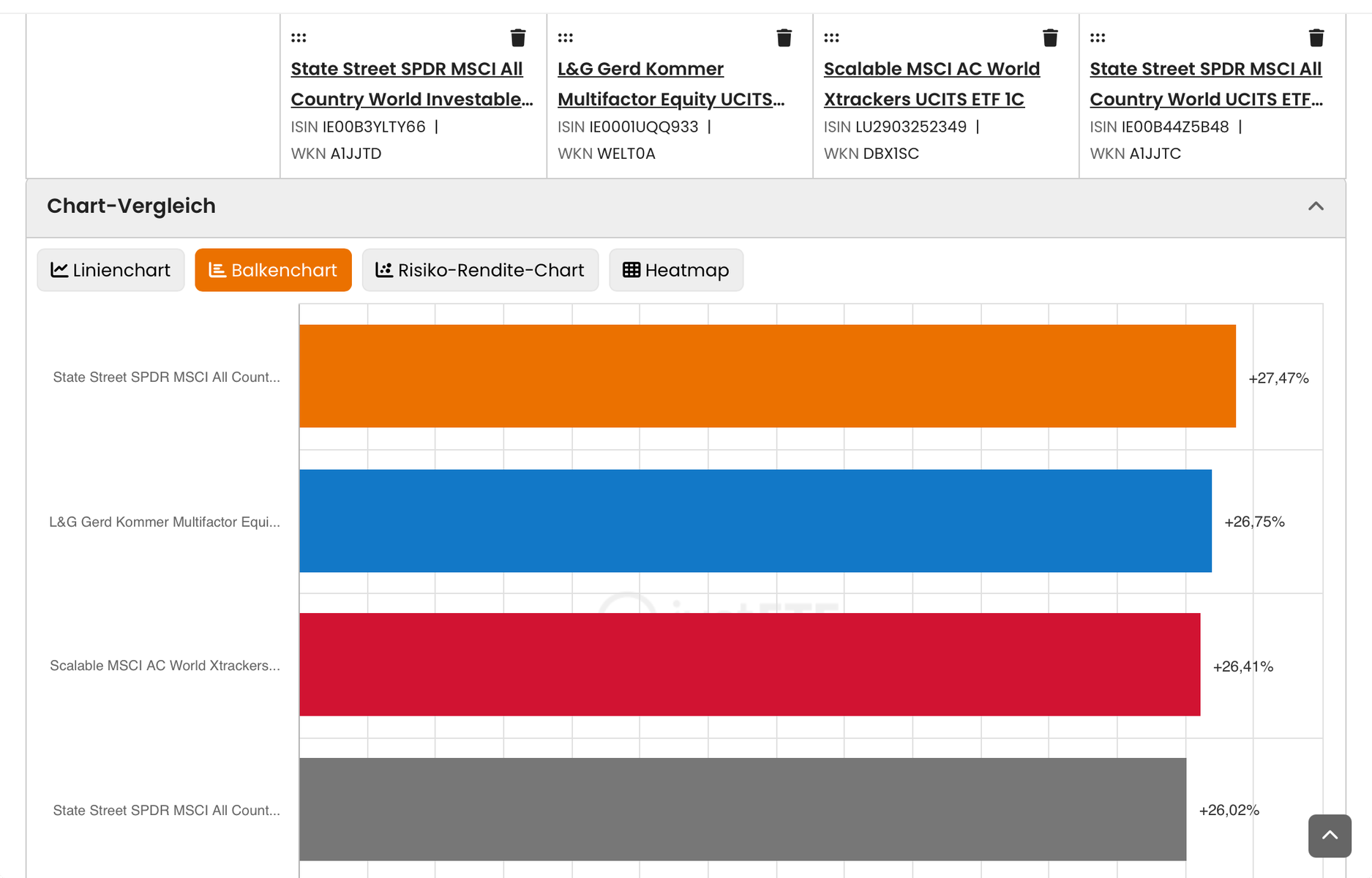Viewport: 1372px width, 878px height.
Task: Select WKN WELT0A text
Action: 606,154
